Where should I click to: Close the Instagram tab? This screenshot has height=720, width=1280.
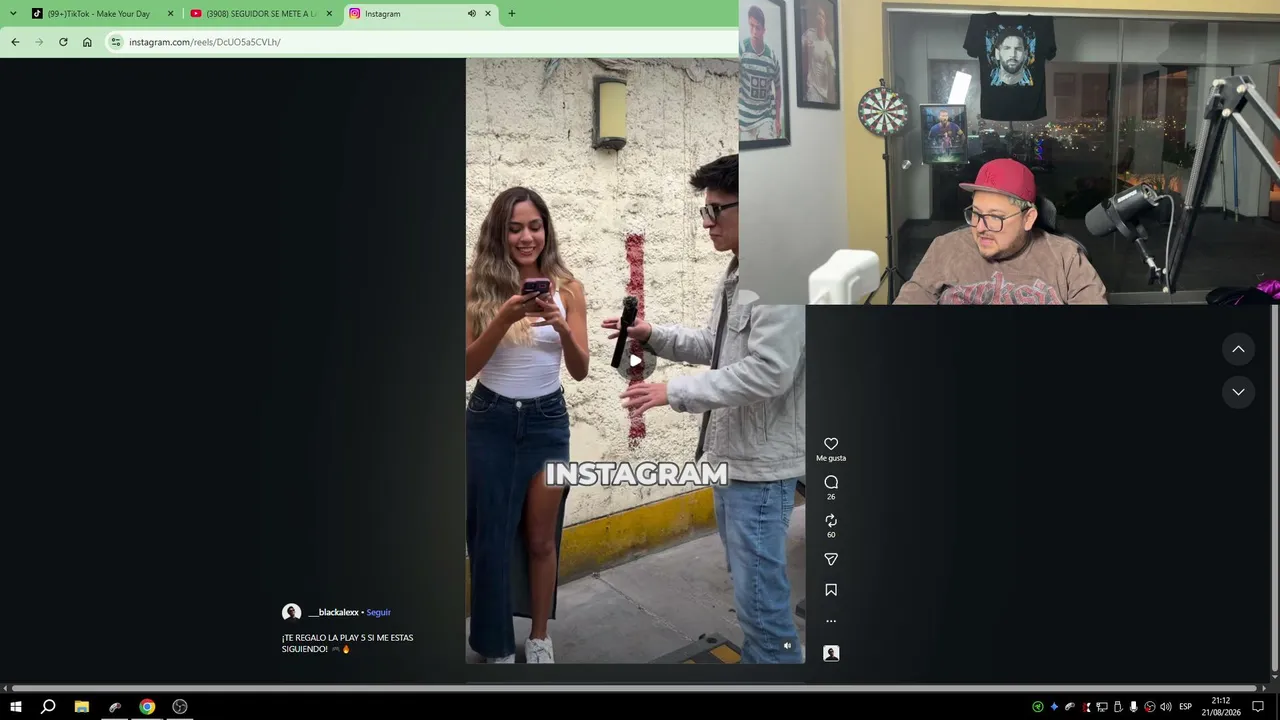[488, 14]
